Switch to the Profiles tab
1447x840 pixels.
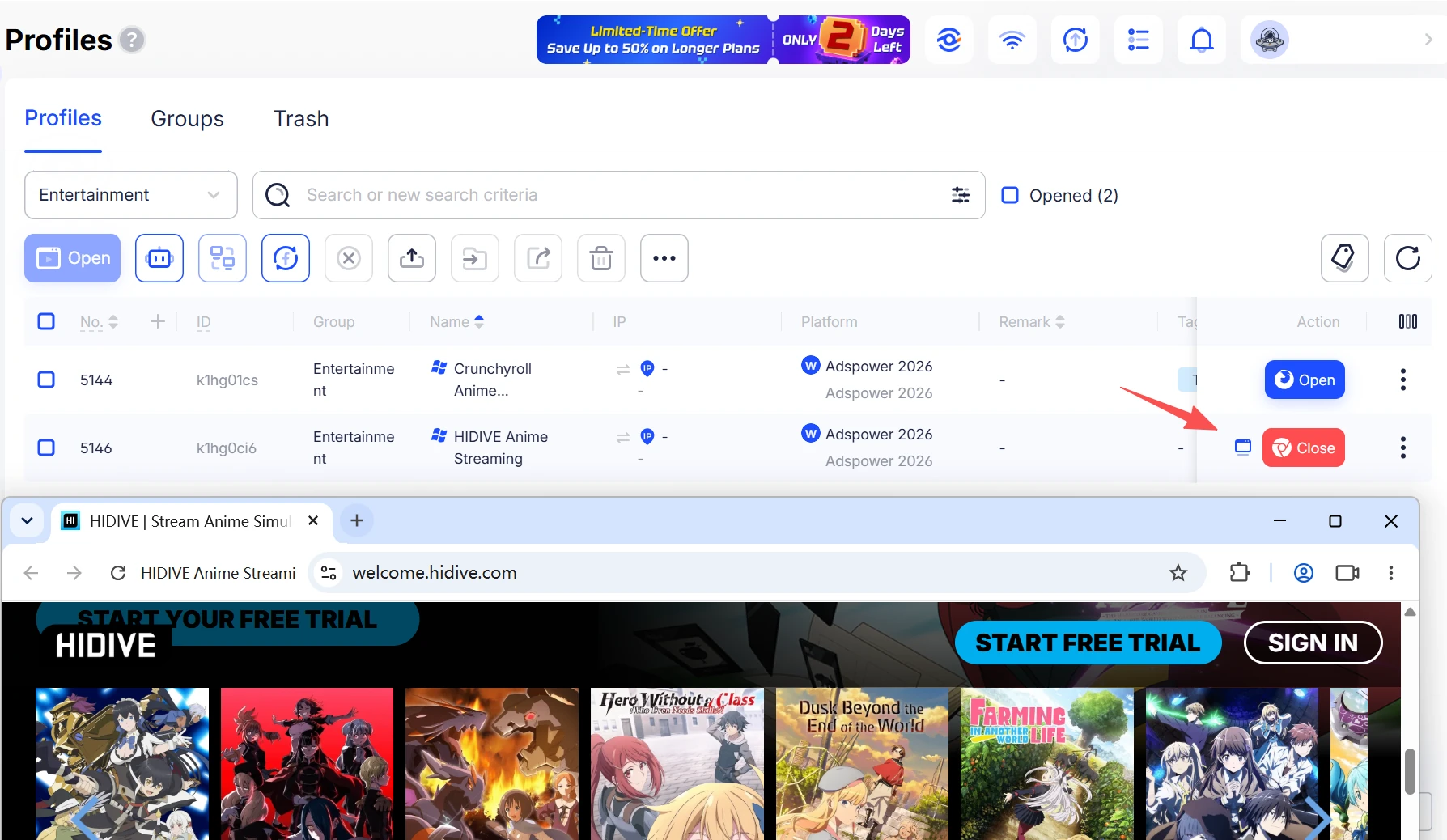[63, 118]
